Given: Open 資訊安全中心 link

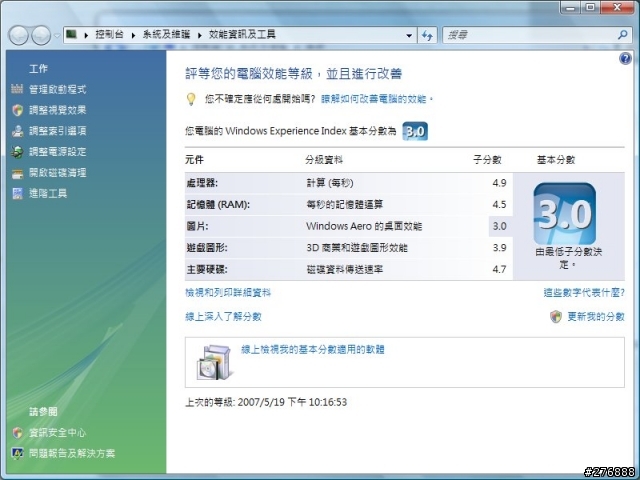Looking at the screenshot, I should click(x=58, y=433).
